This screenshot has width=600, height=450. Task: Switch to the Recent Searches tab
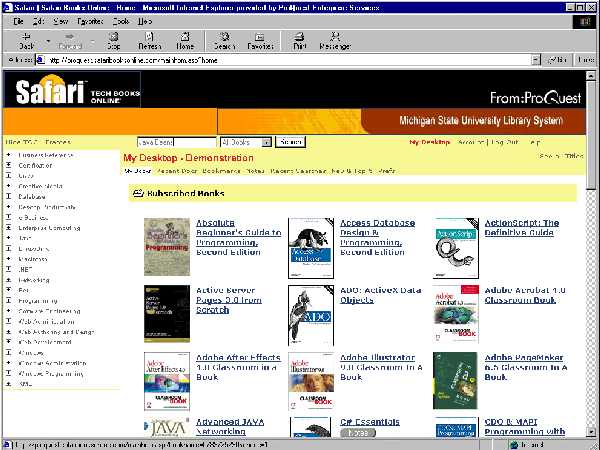coord(298,171)
